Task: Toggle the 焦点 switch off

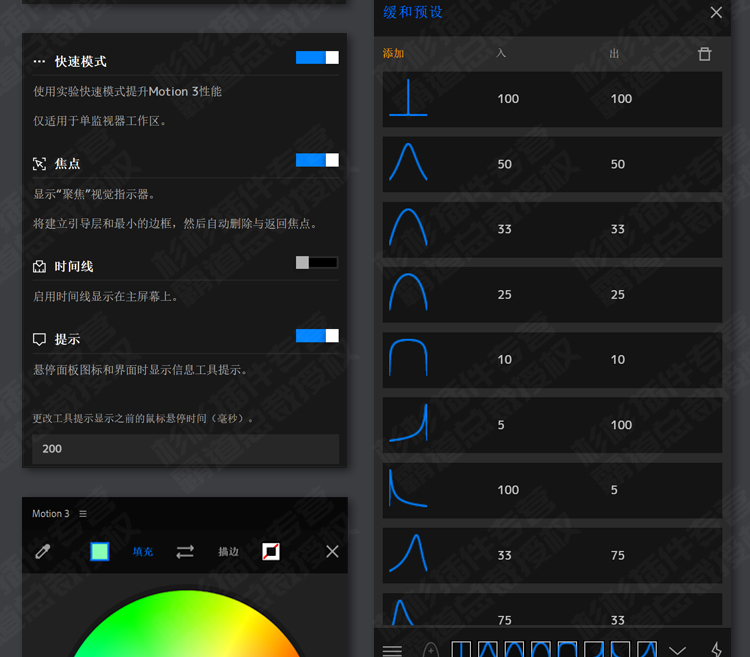Action: (x=317, y=160)
